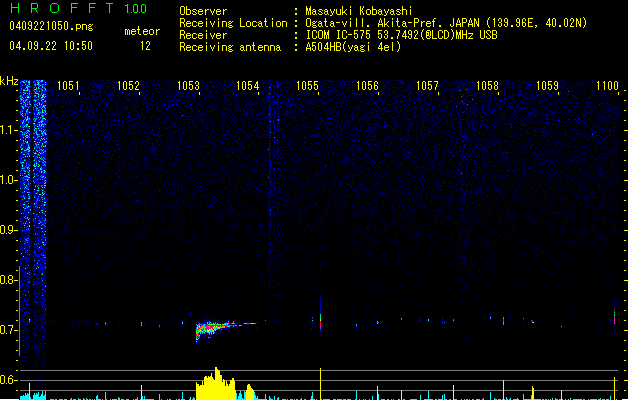
Task: Click the Receiver field label
Action: tap(203, 35)
